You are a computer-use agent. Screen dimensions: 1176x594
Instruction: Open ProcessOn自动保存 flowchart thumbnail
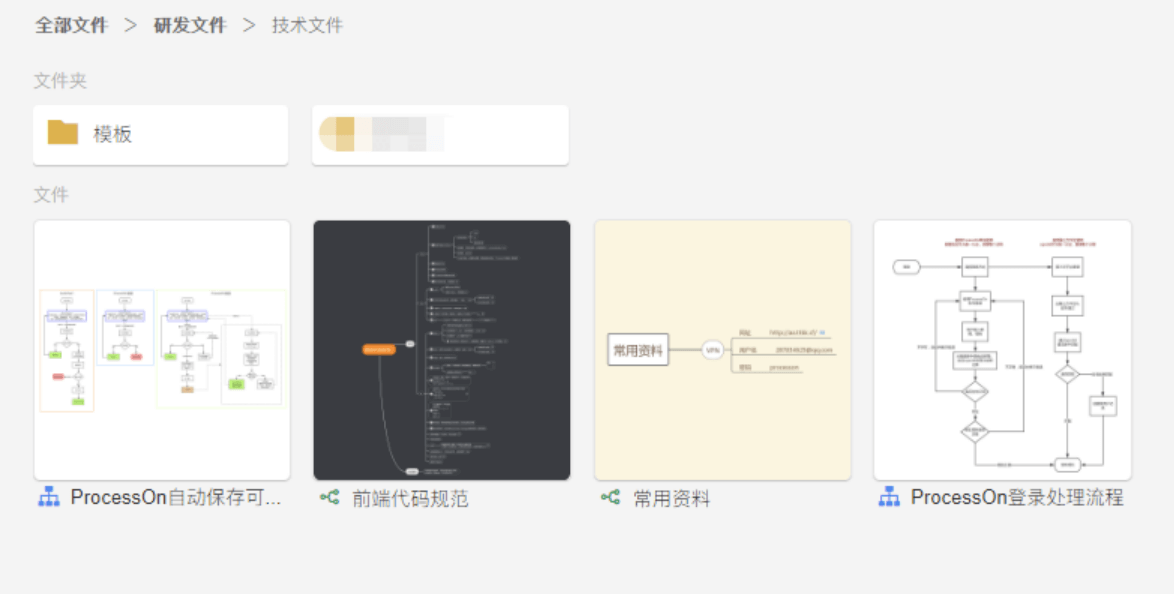(x=162, y=350)
